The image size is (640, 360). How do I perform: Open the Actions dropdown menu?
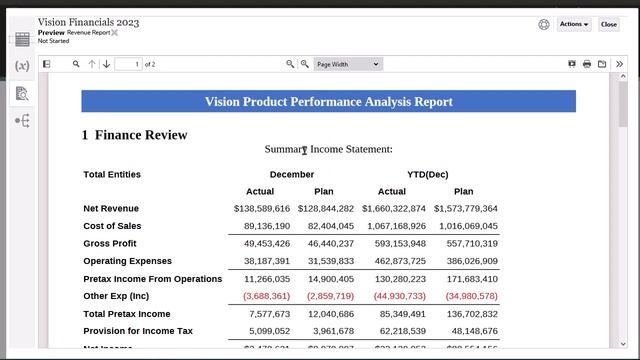click(574, 24)
